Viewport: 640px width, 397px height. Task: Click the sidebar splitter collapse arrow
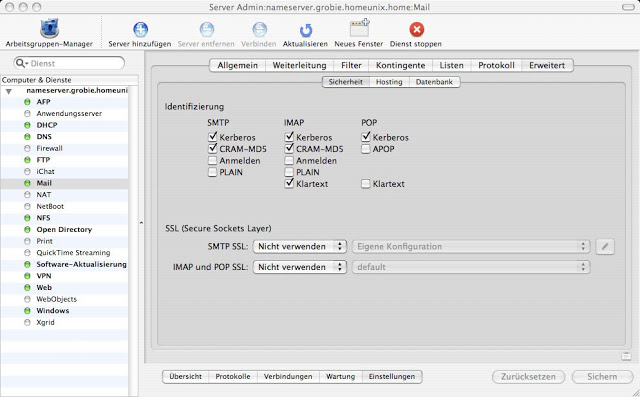141,223
